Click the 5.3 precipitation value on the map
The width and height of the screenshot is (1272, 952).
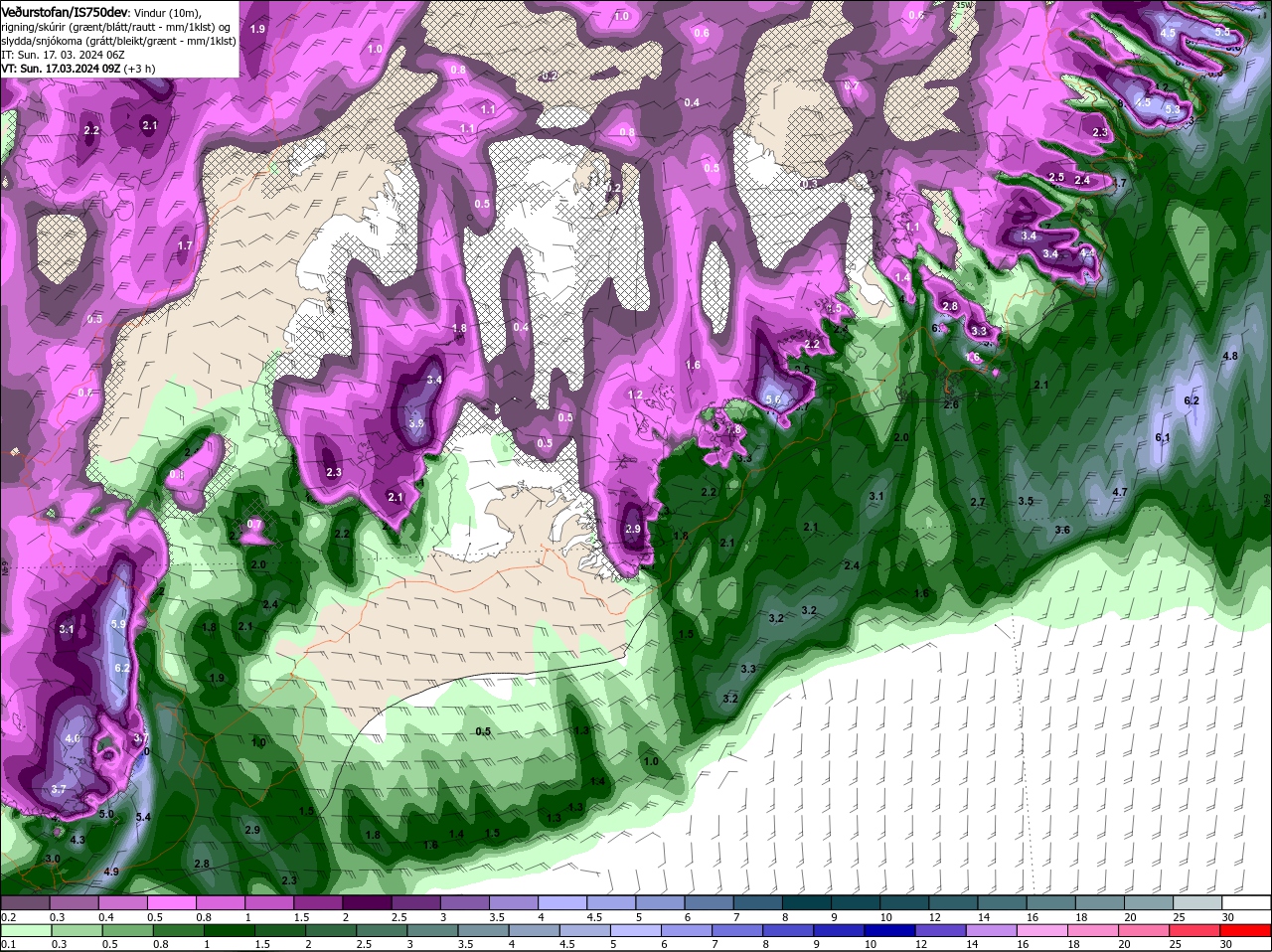(x=1173, y=109)
